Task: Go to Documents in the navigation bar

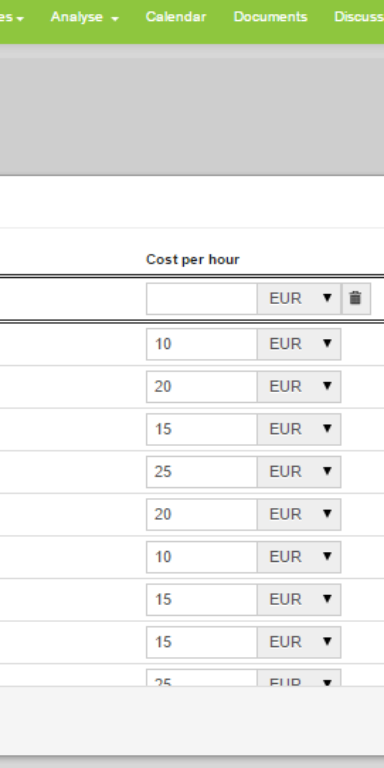Action: pos(270,17)
